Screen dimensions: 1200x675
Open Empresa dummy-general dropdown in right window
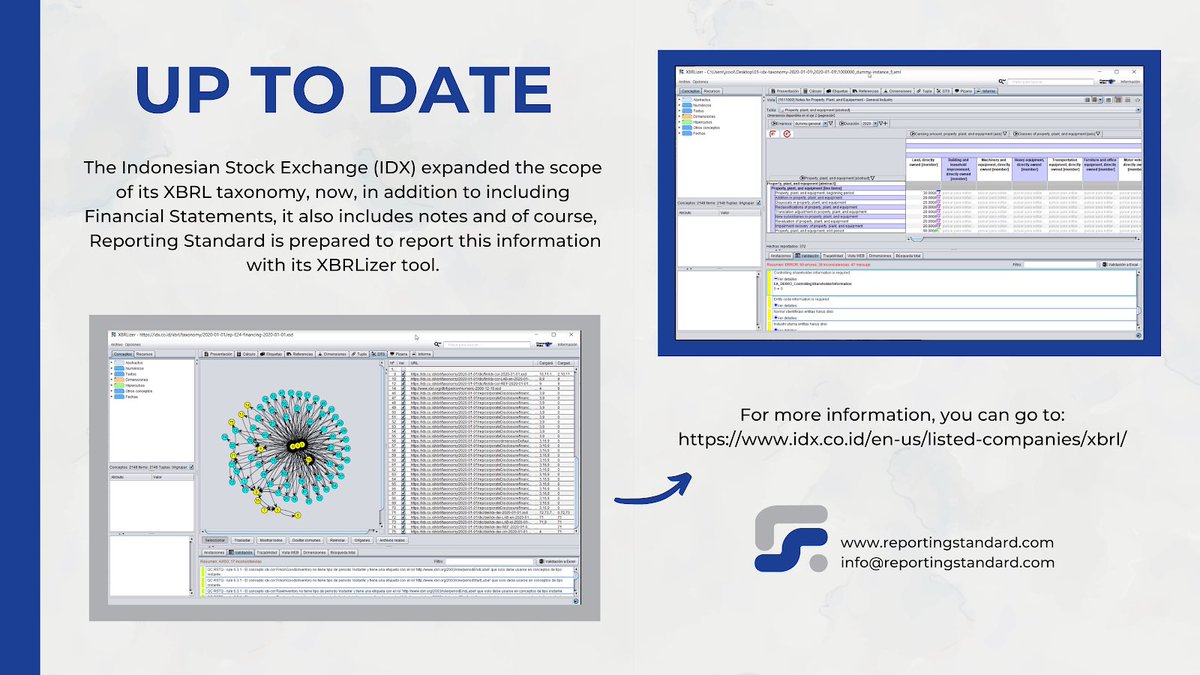click(x=809, y=124)
